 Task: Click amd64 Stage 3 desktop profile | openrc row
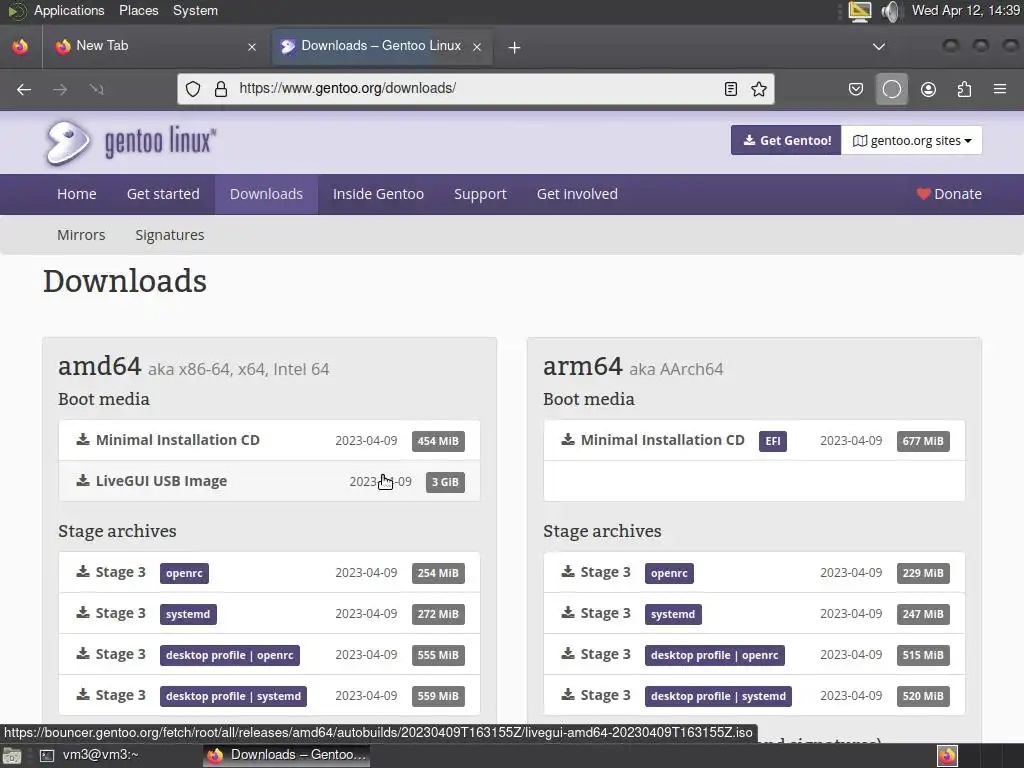tap(269, 654)
